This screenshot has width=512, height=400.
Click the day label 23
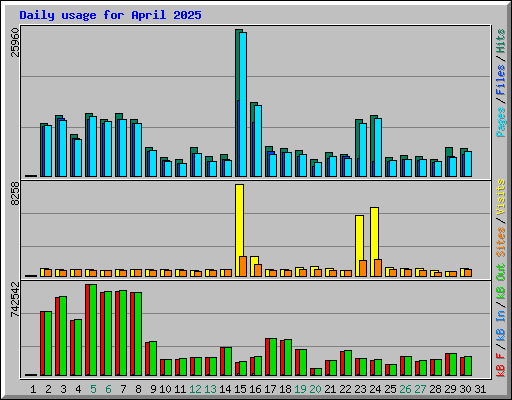(x=360, y=389)
